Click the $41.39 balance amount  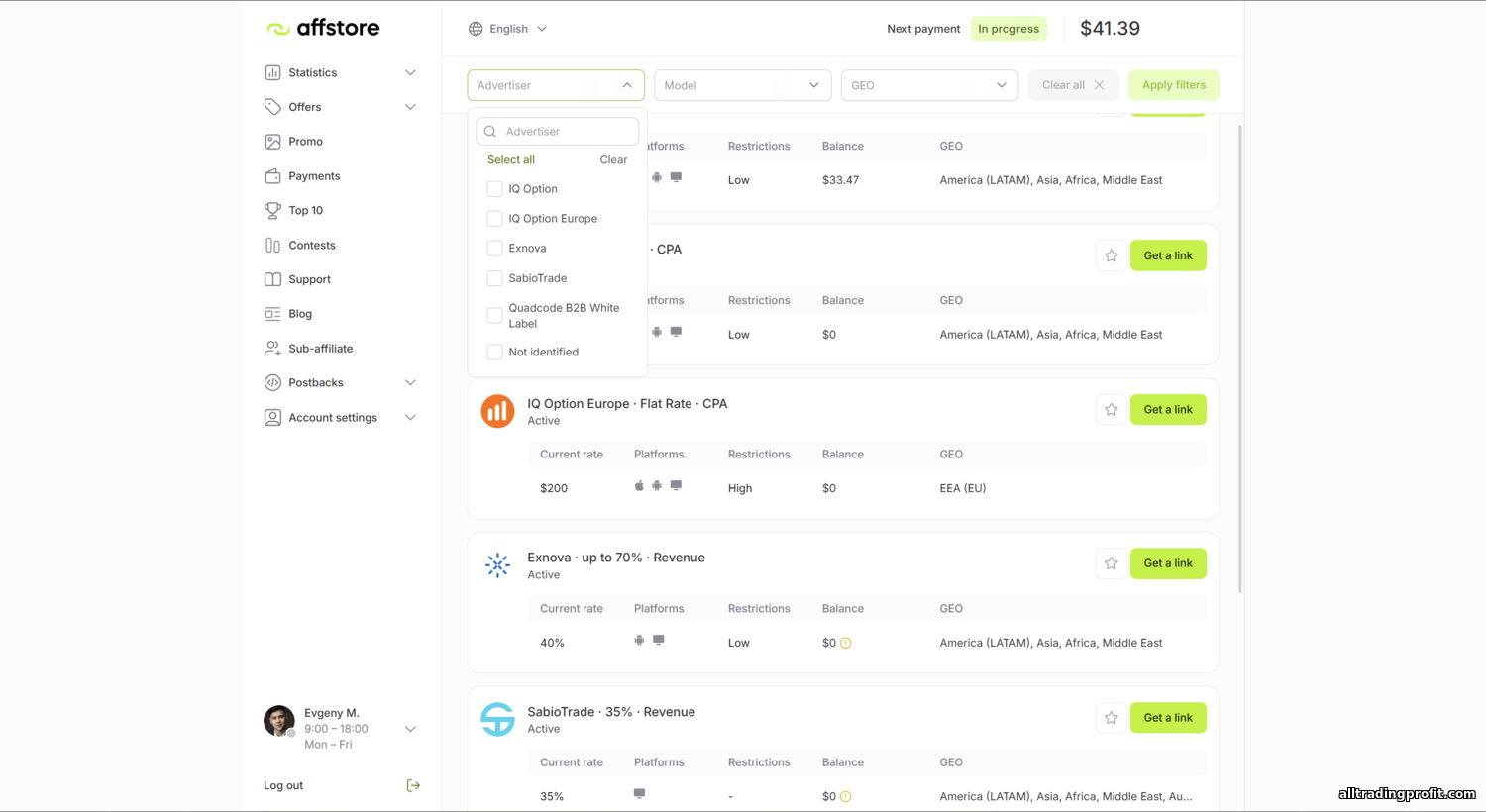(1110, 29)
